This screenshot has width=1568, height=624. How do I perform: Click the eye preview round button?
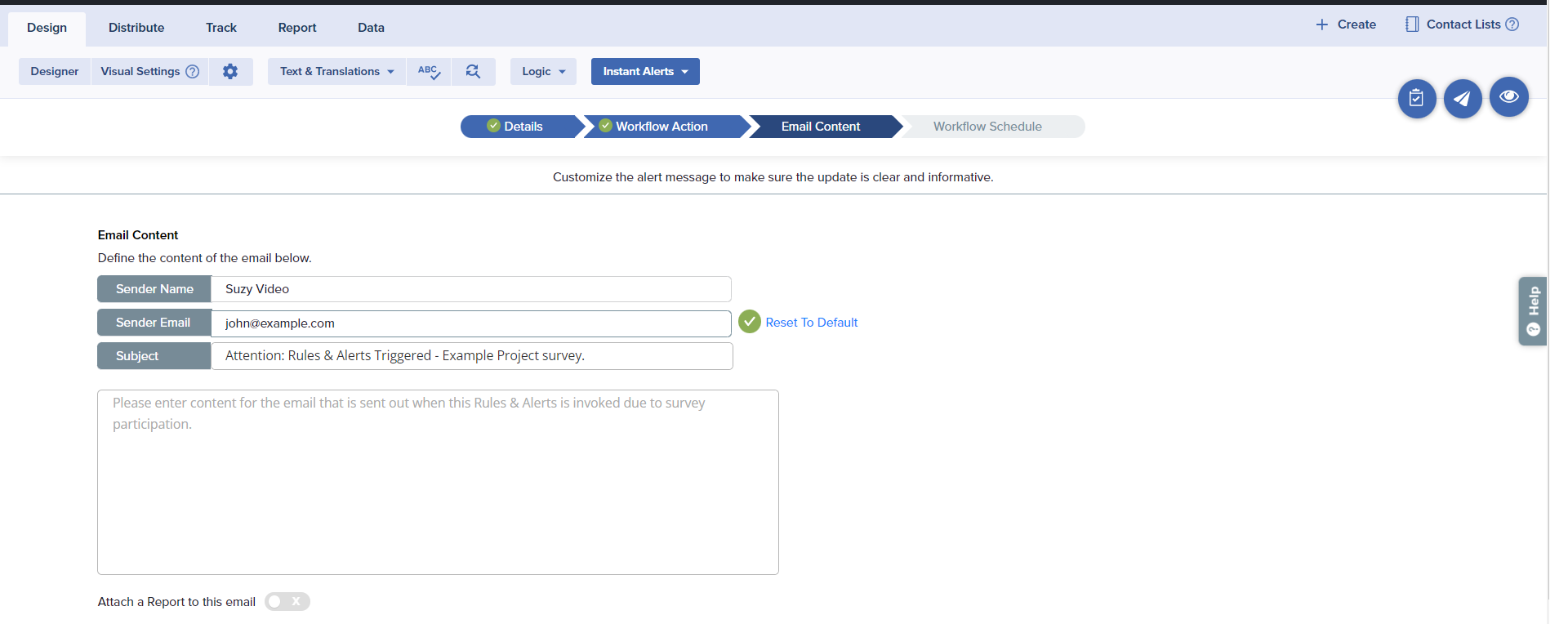point(1508,97)
